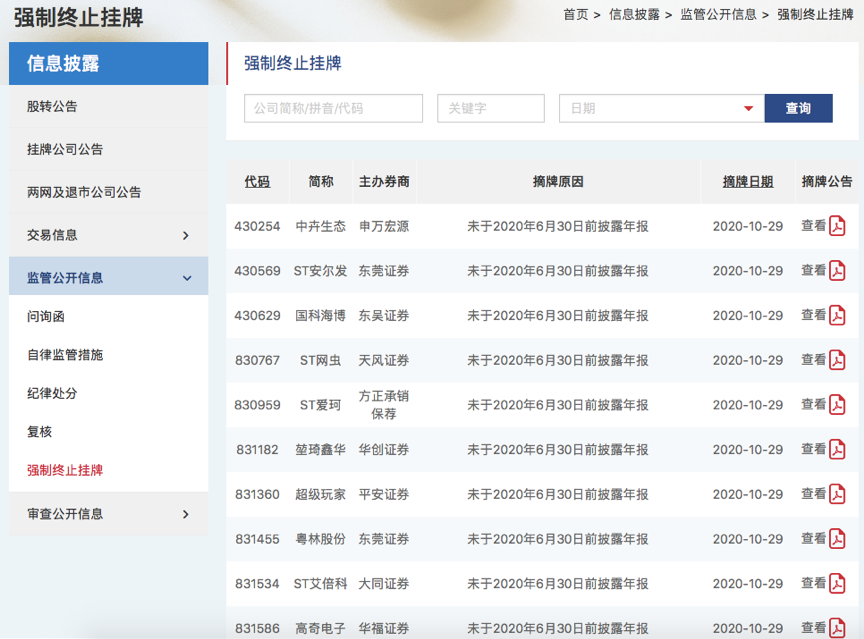The height and width of the screenshot is (639, 864).
Task: Click 东吴证券 broker cell
Action: click(x=384, y=316)
